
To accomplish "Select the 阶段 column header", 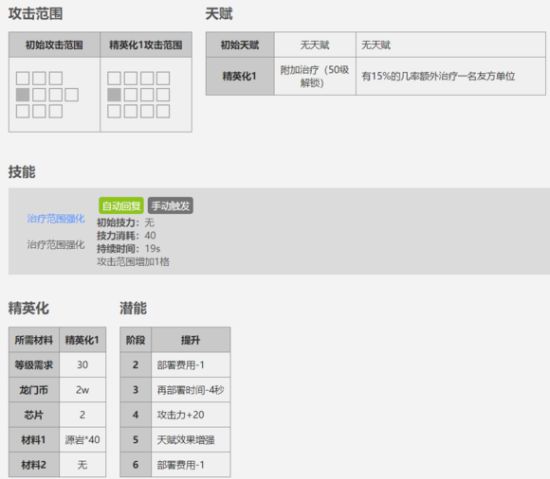I will [x=136, y=340].
